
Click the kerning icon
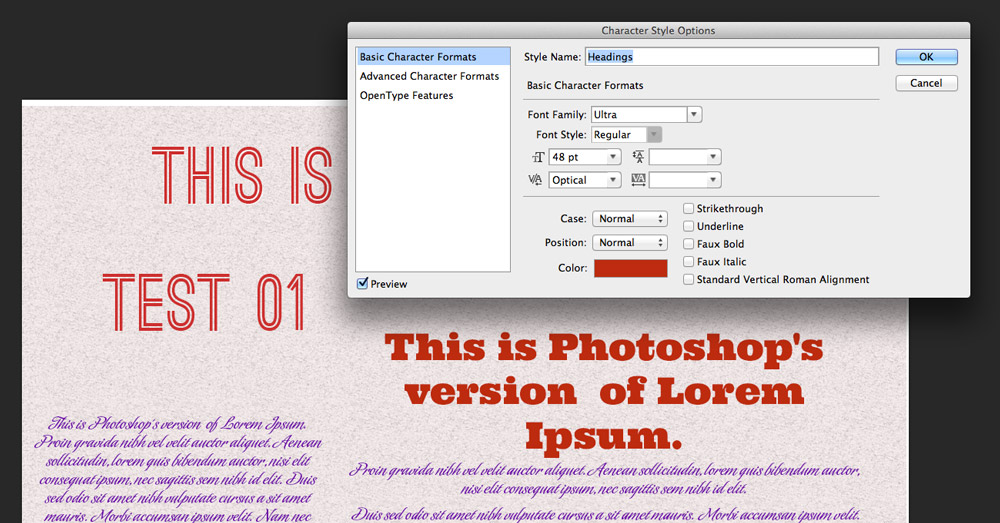[535, 180]
